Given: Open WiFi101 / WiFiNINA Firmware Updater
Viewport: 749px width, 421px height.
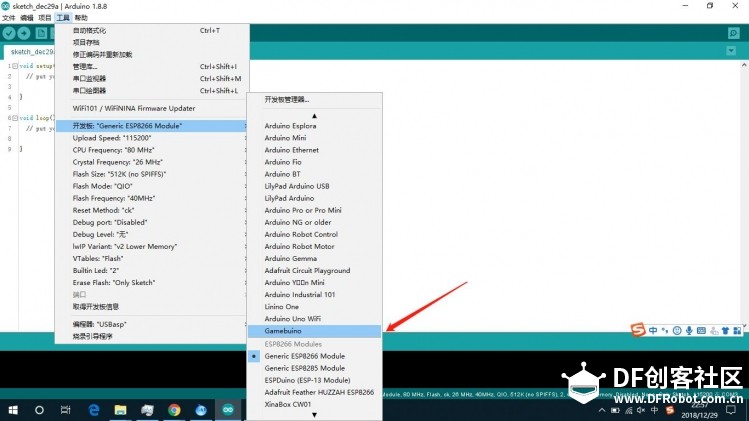Looking at the screenshot, I should (x=151, y=108).
